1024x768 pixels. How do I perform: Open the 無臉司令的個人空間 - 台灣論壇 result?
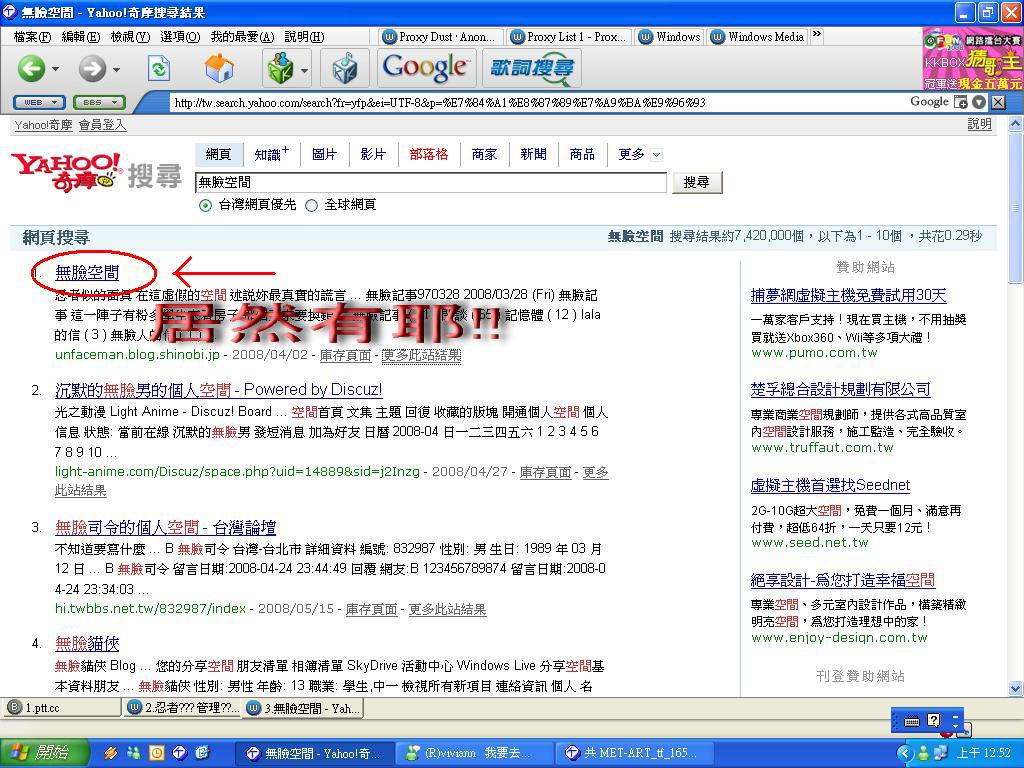tap(165, 527)
